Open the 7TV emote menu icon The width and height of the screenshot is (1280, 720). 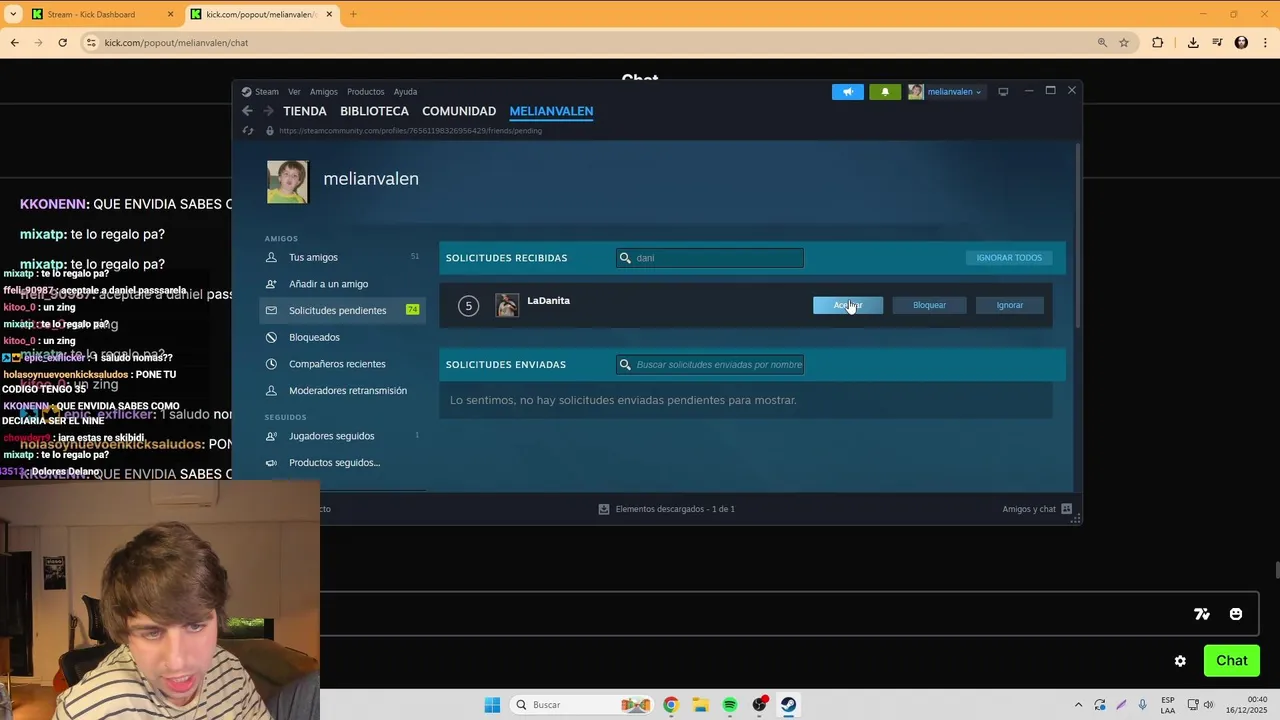(x=1202, y=614)
